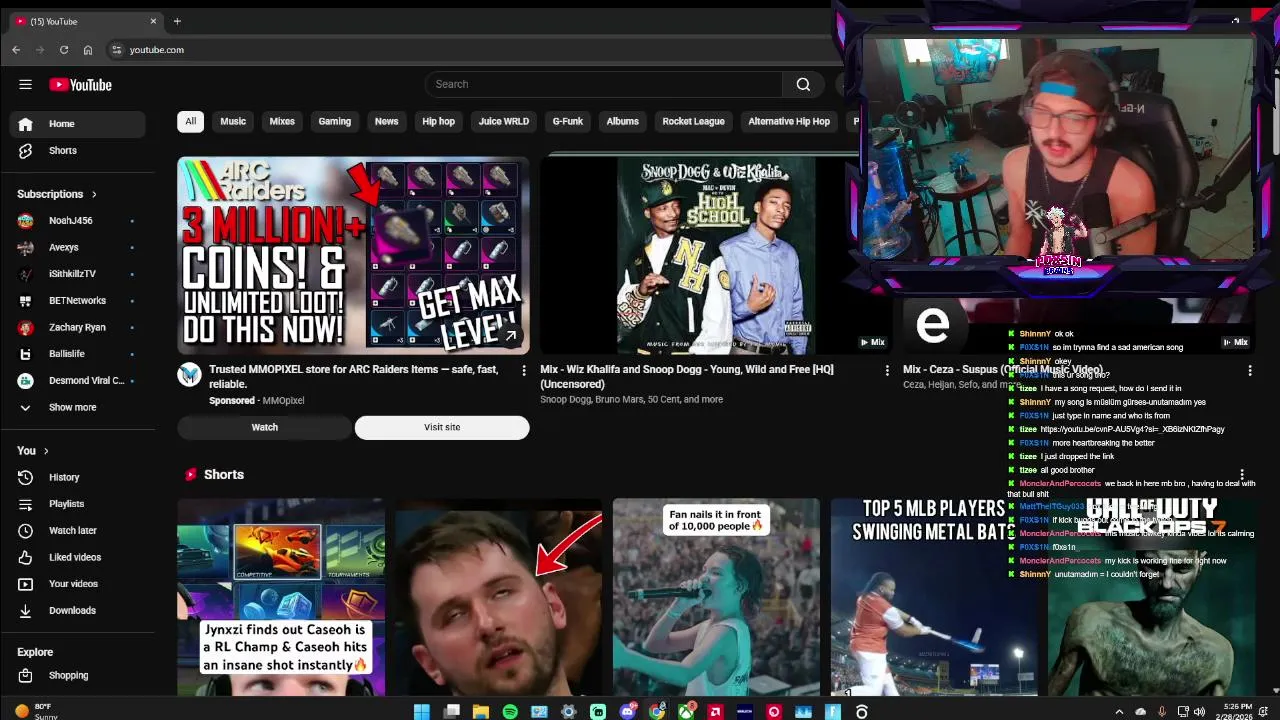1280x720 pixels.
Task: Open options menu for MMOPIXEL ad
Action: pos(523,370)
